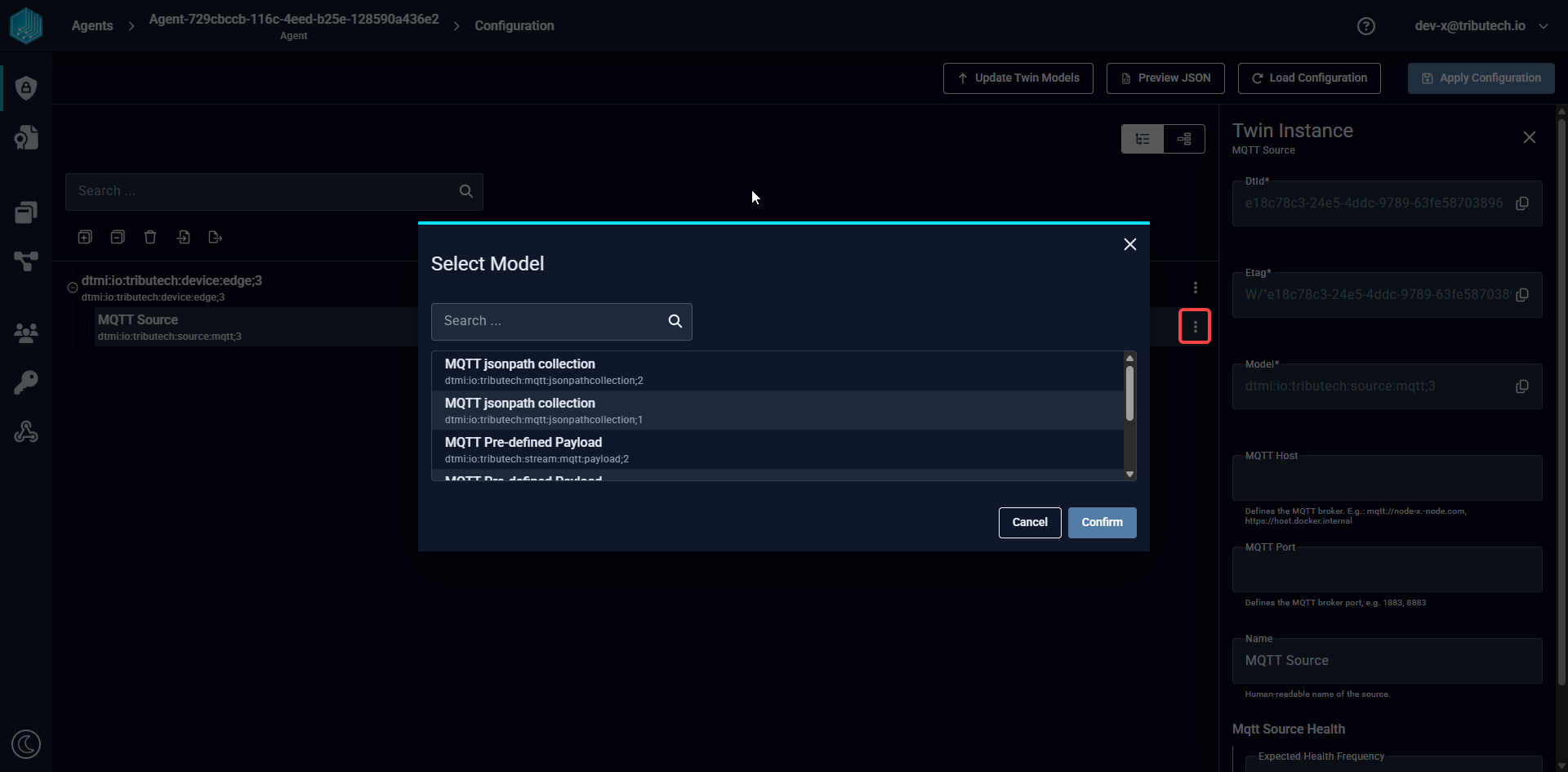This screenshot has width=1568, height=772.
Task: Click the Twin Instance panel scrollbar
Action: coord(1561,400)
